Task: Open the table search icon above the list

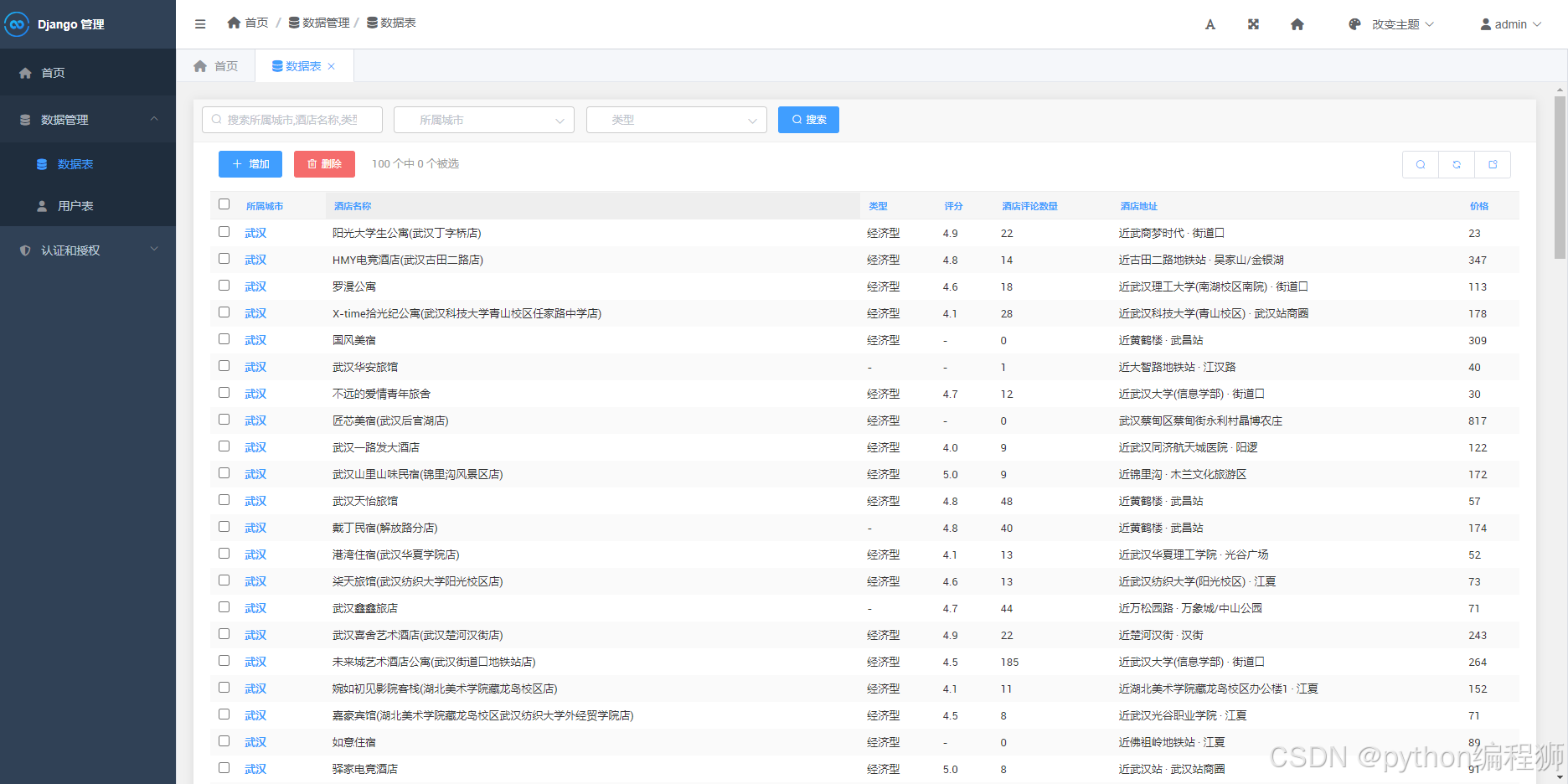Action: (1420, 164)
